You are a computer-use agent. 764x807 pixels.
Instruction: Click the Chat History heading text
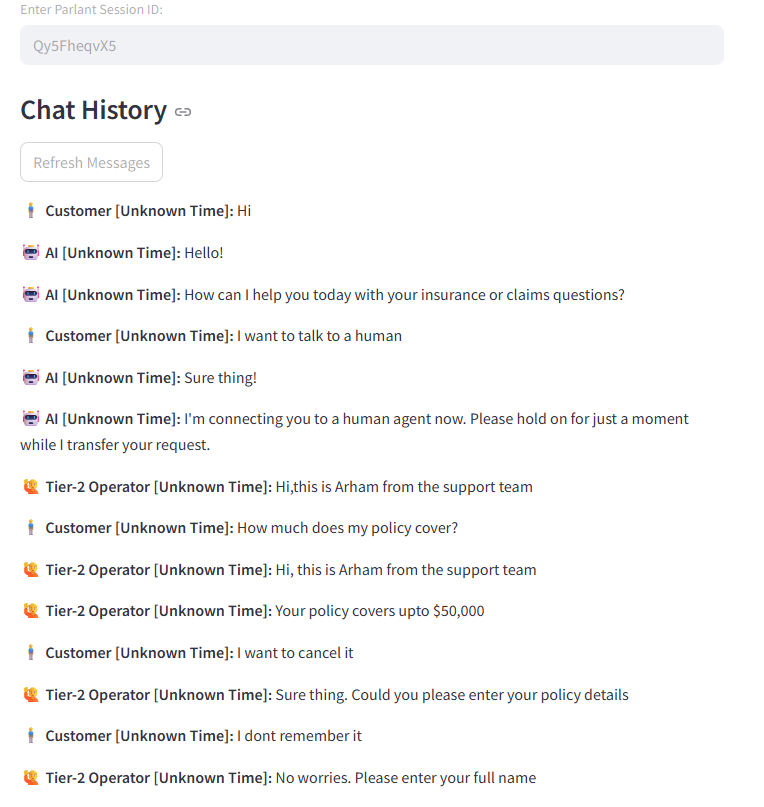tap(93, 110)
